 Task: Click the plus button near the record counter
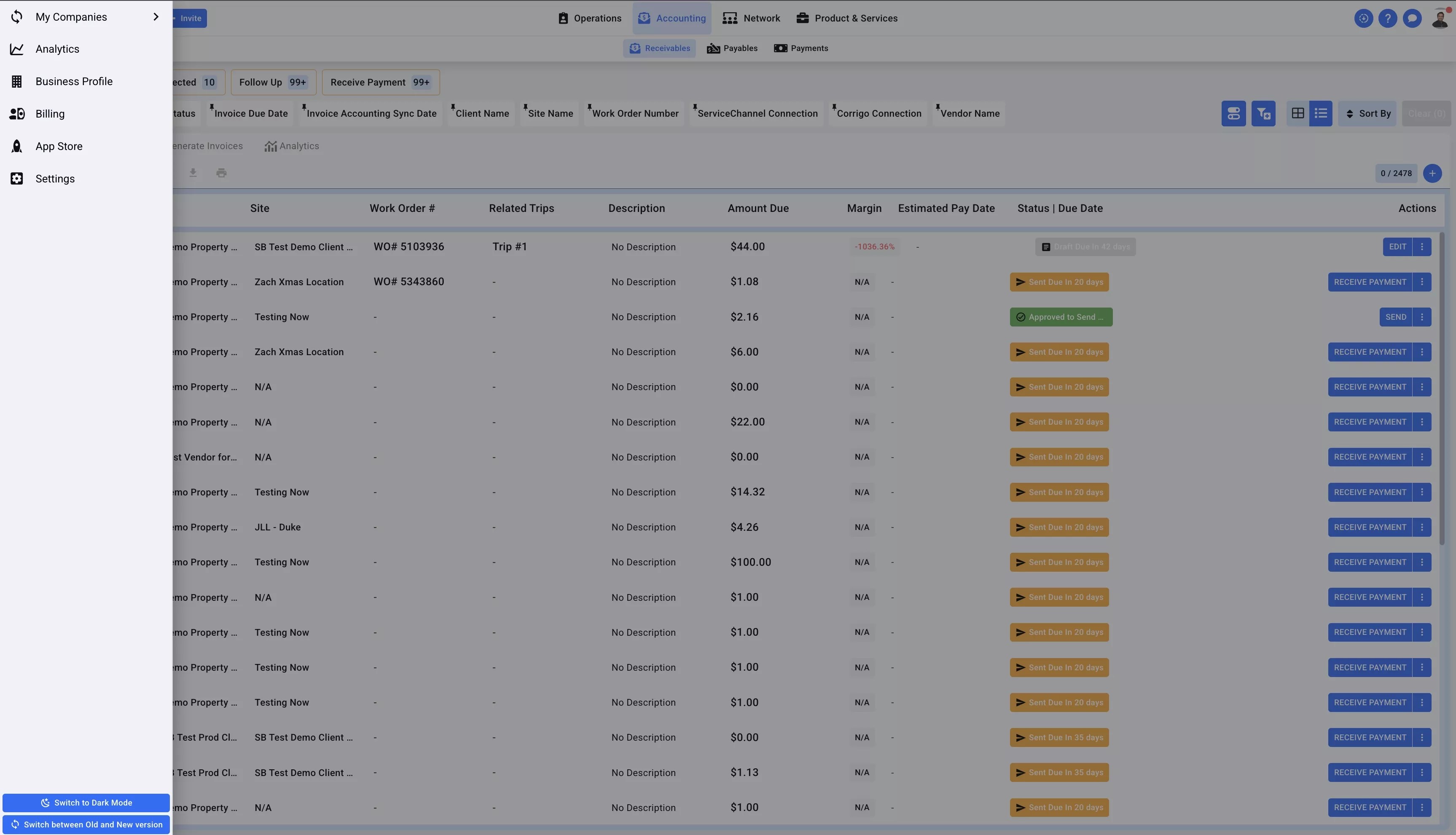1432,173
